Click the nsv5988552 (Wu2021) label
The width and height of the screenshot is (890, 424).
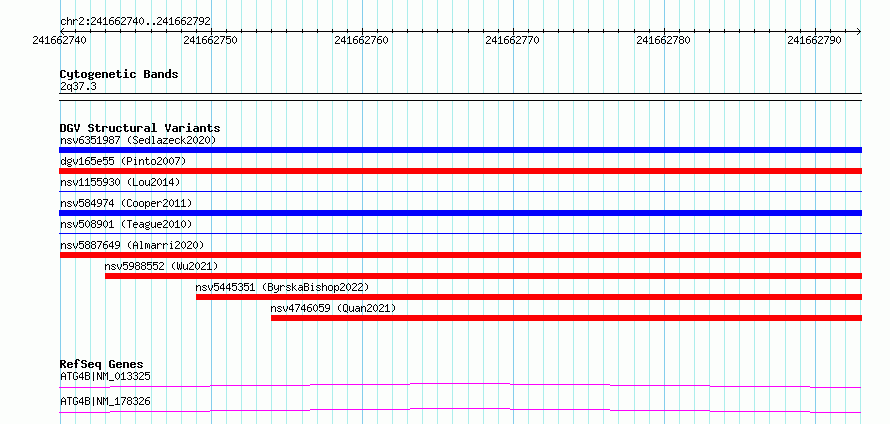(161, 266)
